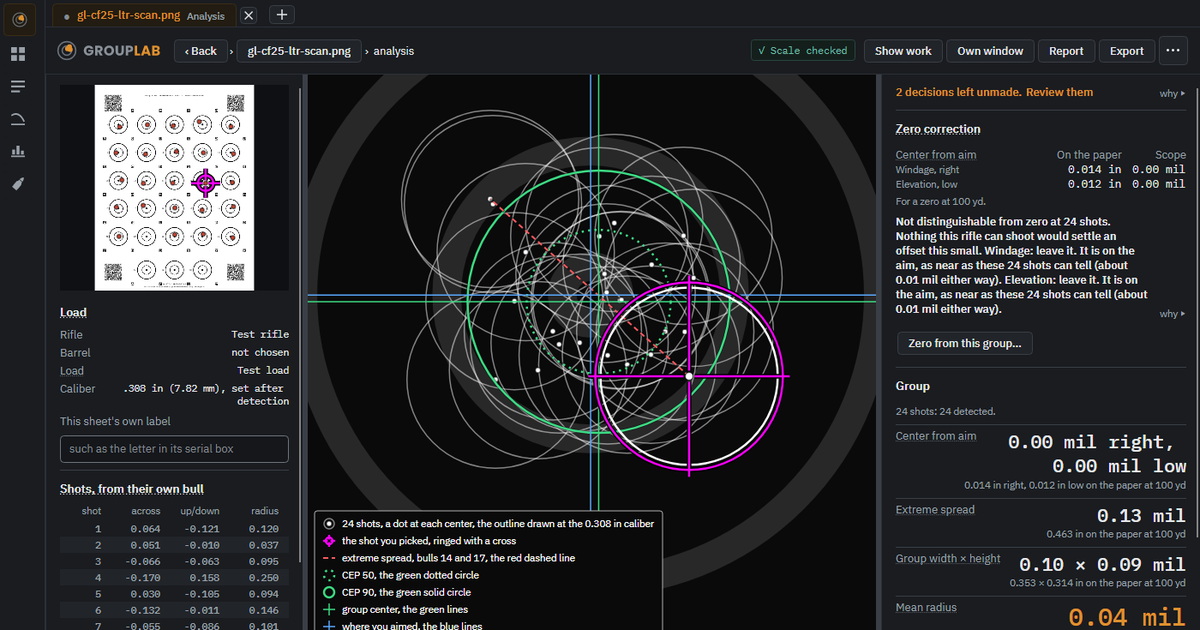Click the 24 shots legend marker icon

tap(329, 523)
